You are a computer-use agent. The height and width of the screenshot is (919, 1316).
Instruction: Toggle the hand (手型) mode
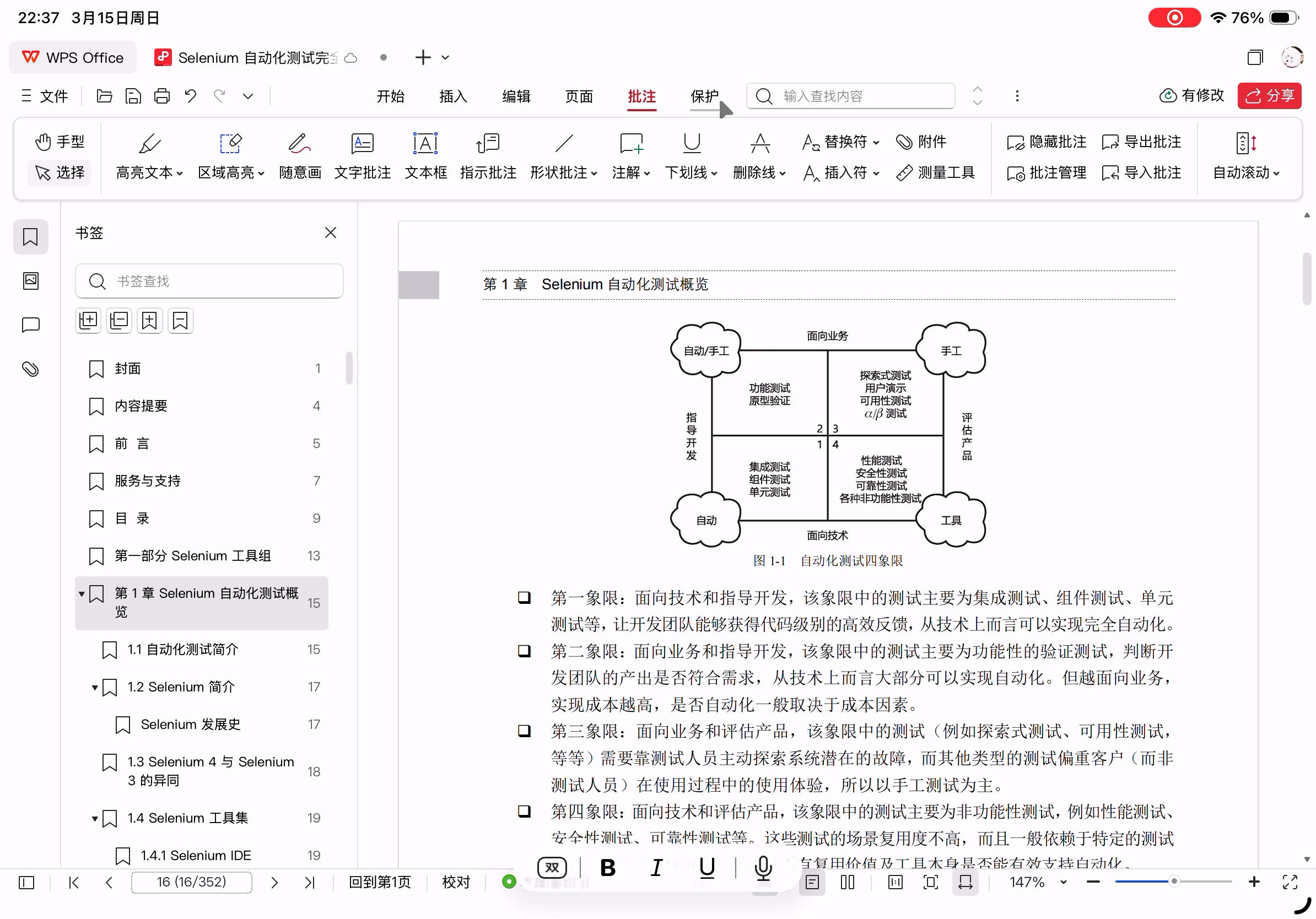pos(60,142)
